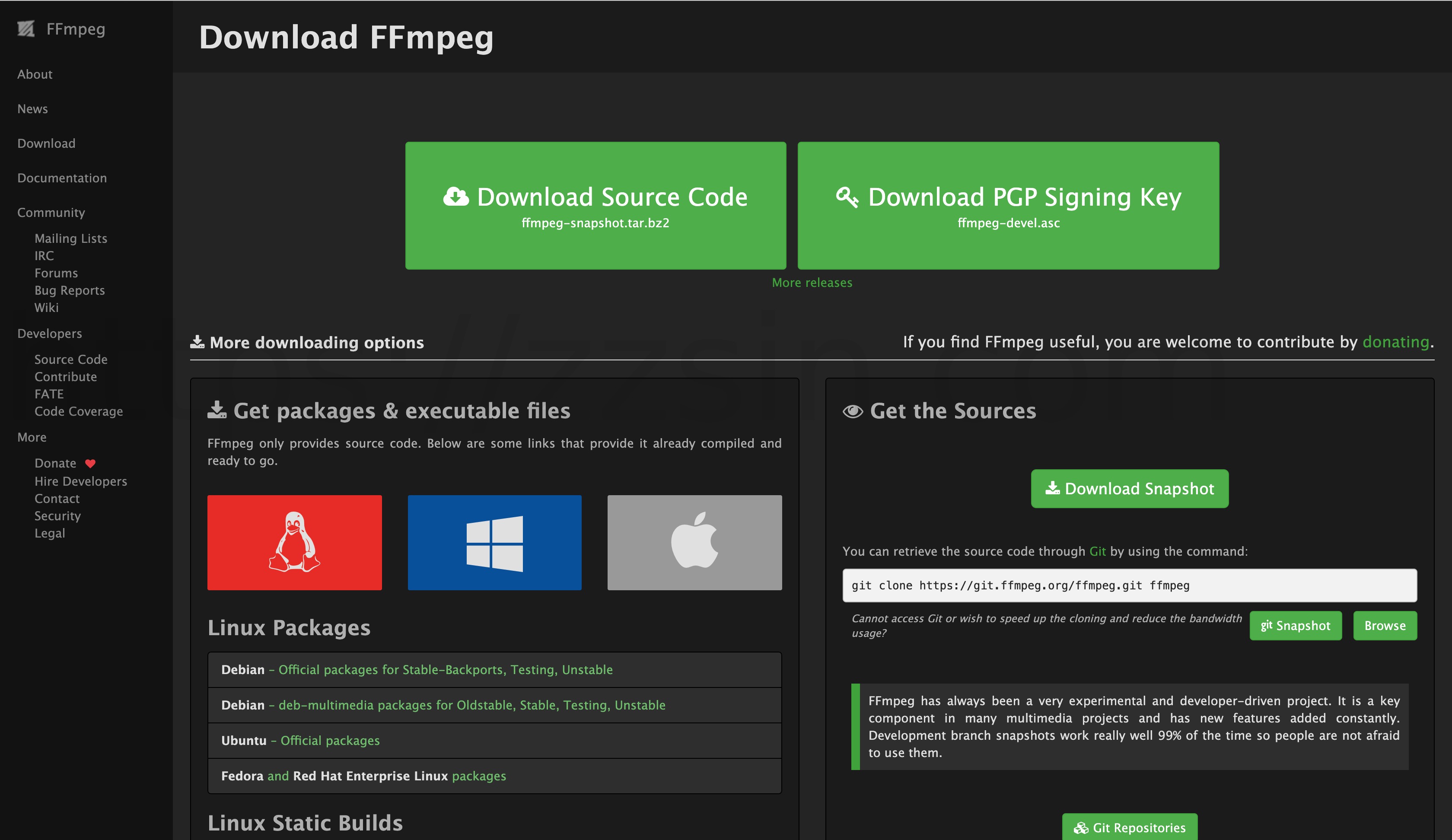
Task: Click Download PGP Signing Key button
Action: pos(1008,206)
